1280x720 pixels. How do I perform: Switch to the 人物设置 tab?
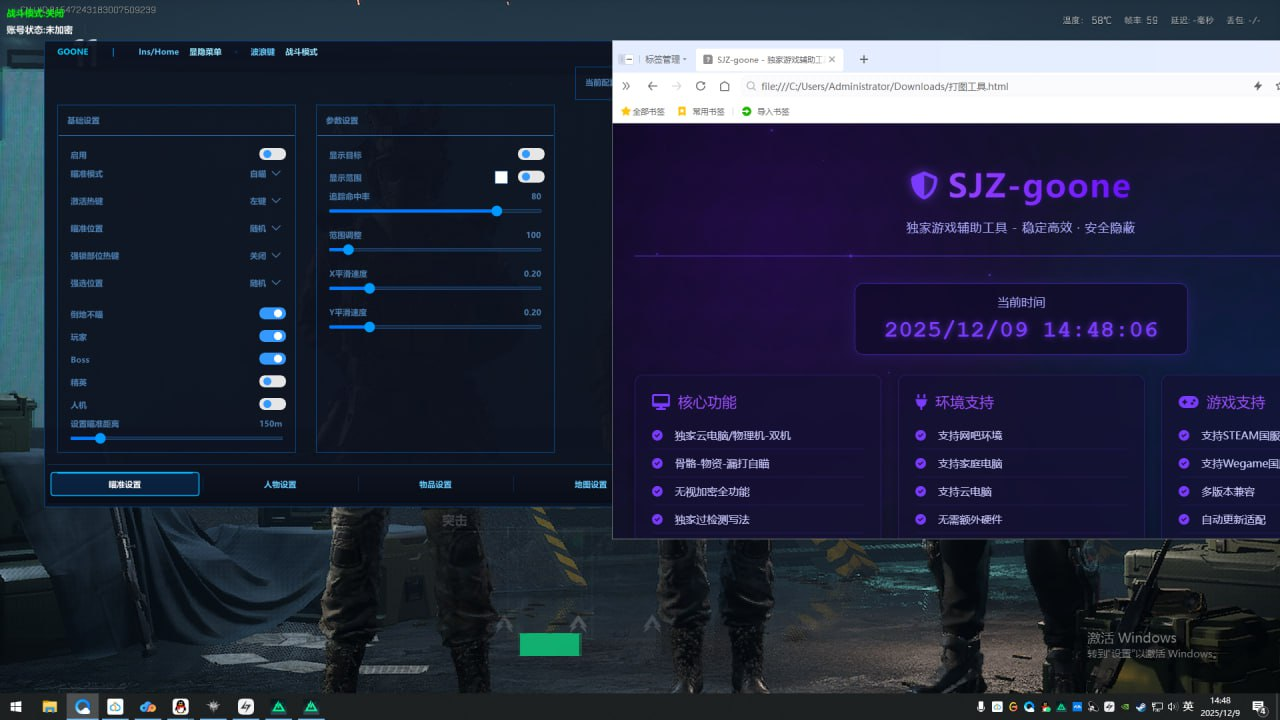point(280,485)
